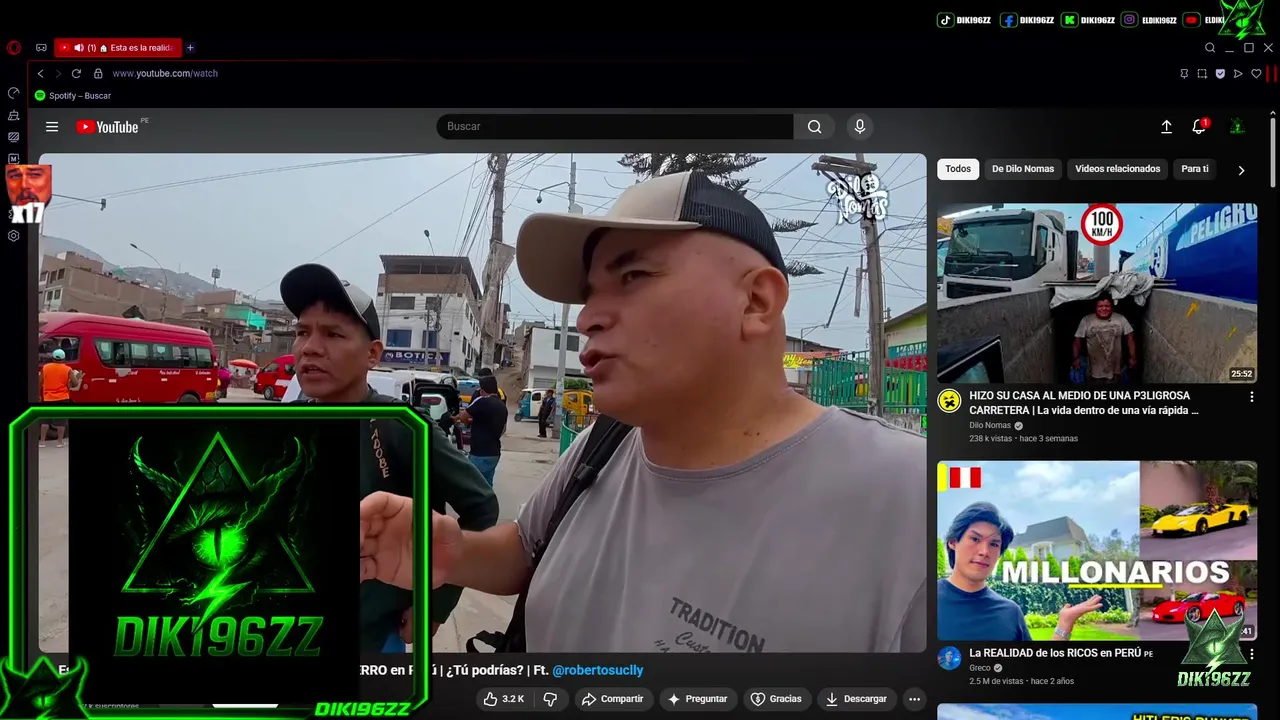The width and height of the screenshot is (1280, 720).
Task: Open a new browser tab
Action: point(190,47)
